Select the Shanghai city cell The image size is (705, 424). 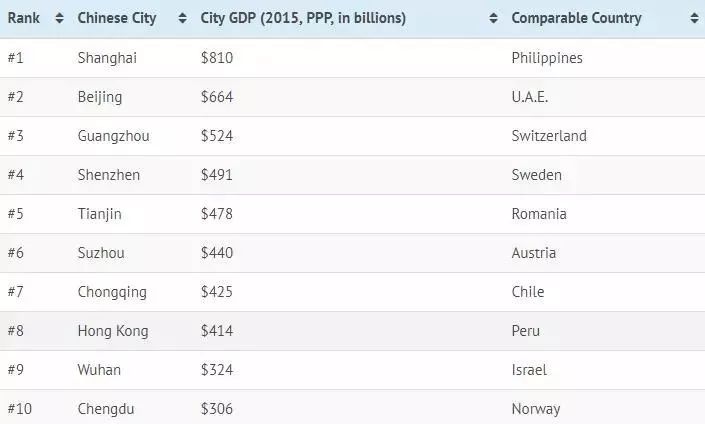click(x=107, y=58)
